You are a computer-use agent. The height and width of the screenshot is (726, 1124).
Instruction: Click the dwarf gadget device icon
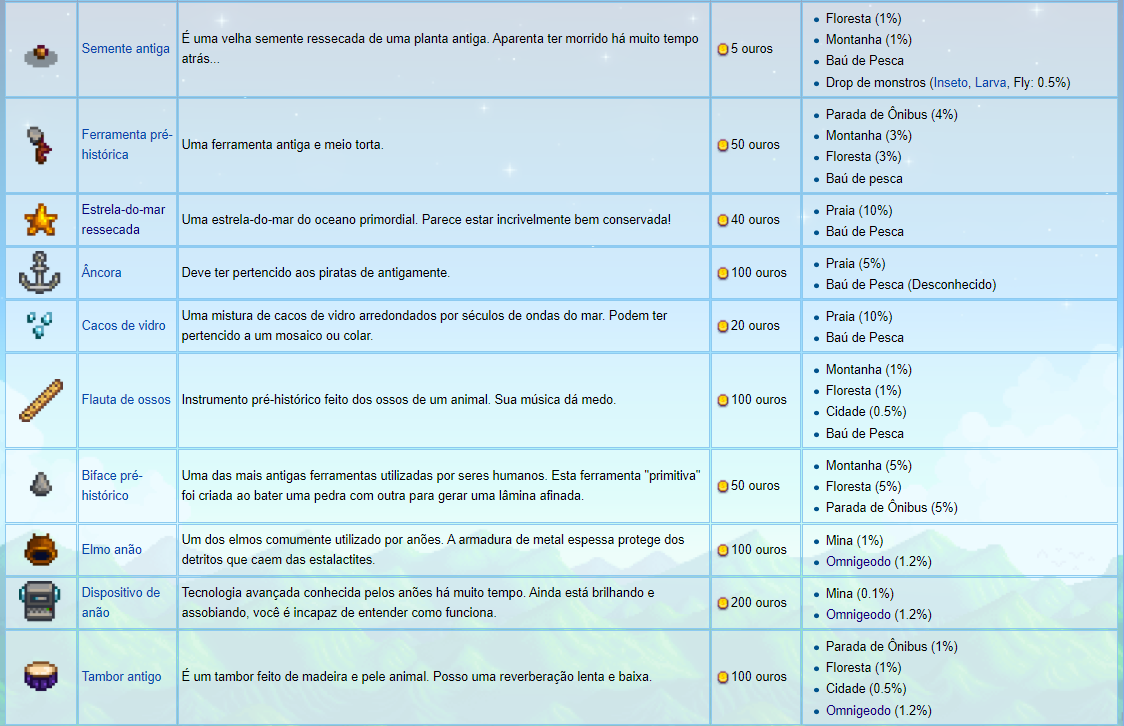click(39, 601)
